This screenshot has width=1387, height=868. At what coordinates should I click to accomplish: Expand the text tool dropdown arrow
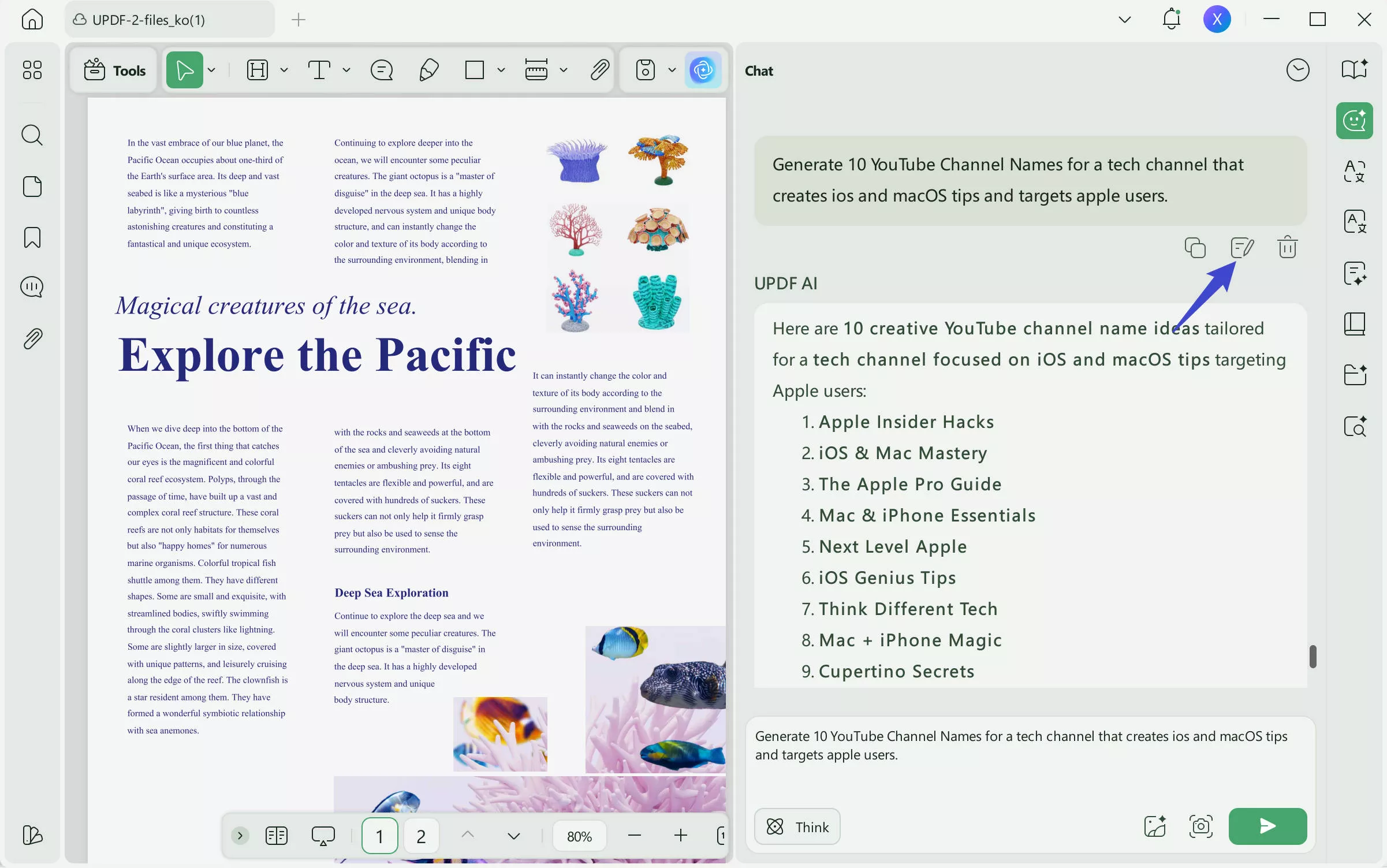pos(346,70)
